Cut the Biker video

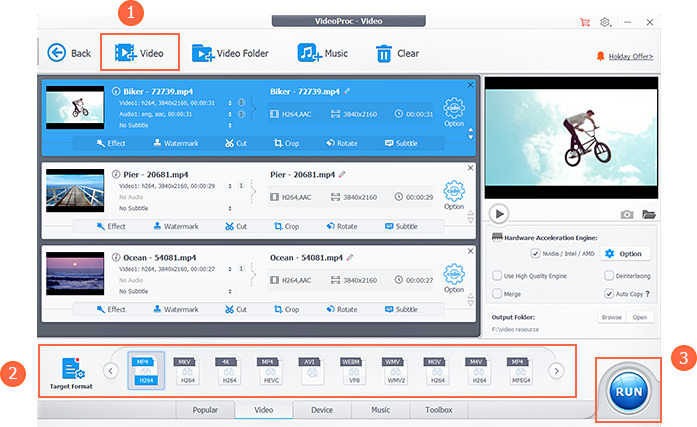(236, 143)
